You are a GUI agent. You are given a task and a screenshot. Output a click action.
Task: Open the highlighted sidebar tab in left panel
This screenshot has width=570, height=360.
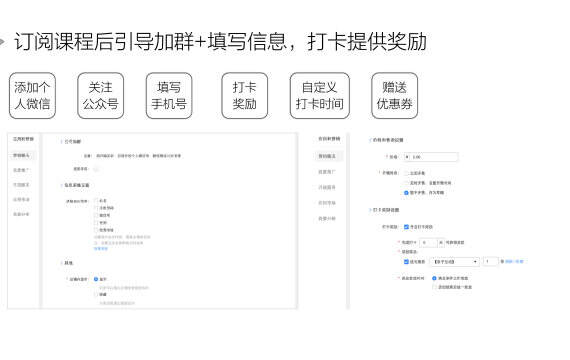[x=21, y=155]
